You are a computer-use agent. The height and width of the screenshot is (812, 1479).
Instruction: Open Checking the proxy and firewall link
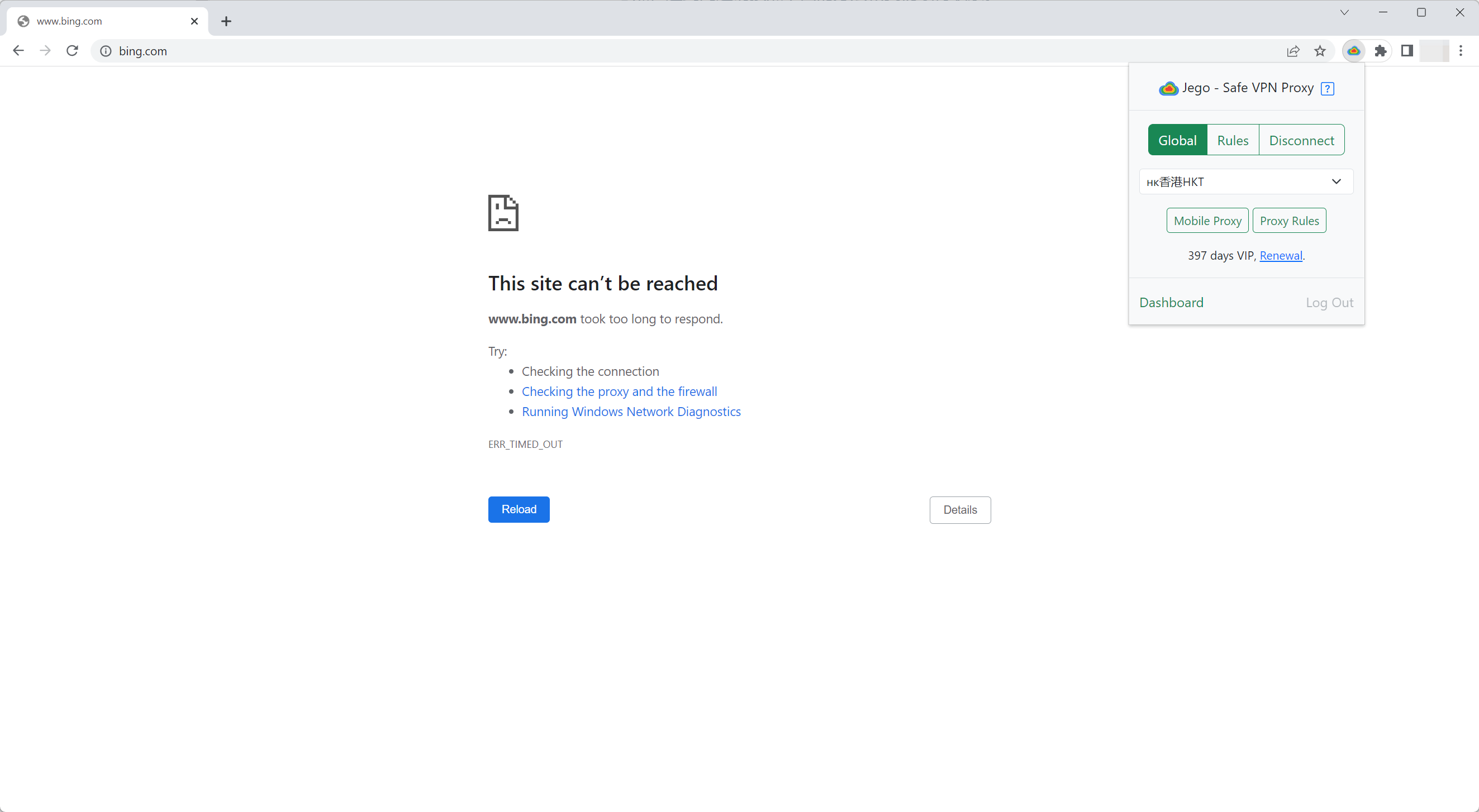620,391
